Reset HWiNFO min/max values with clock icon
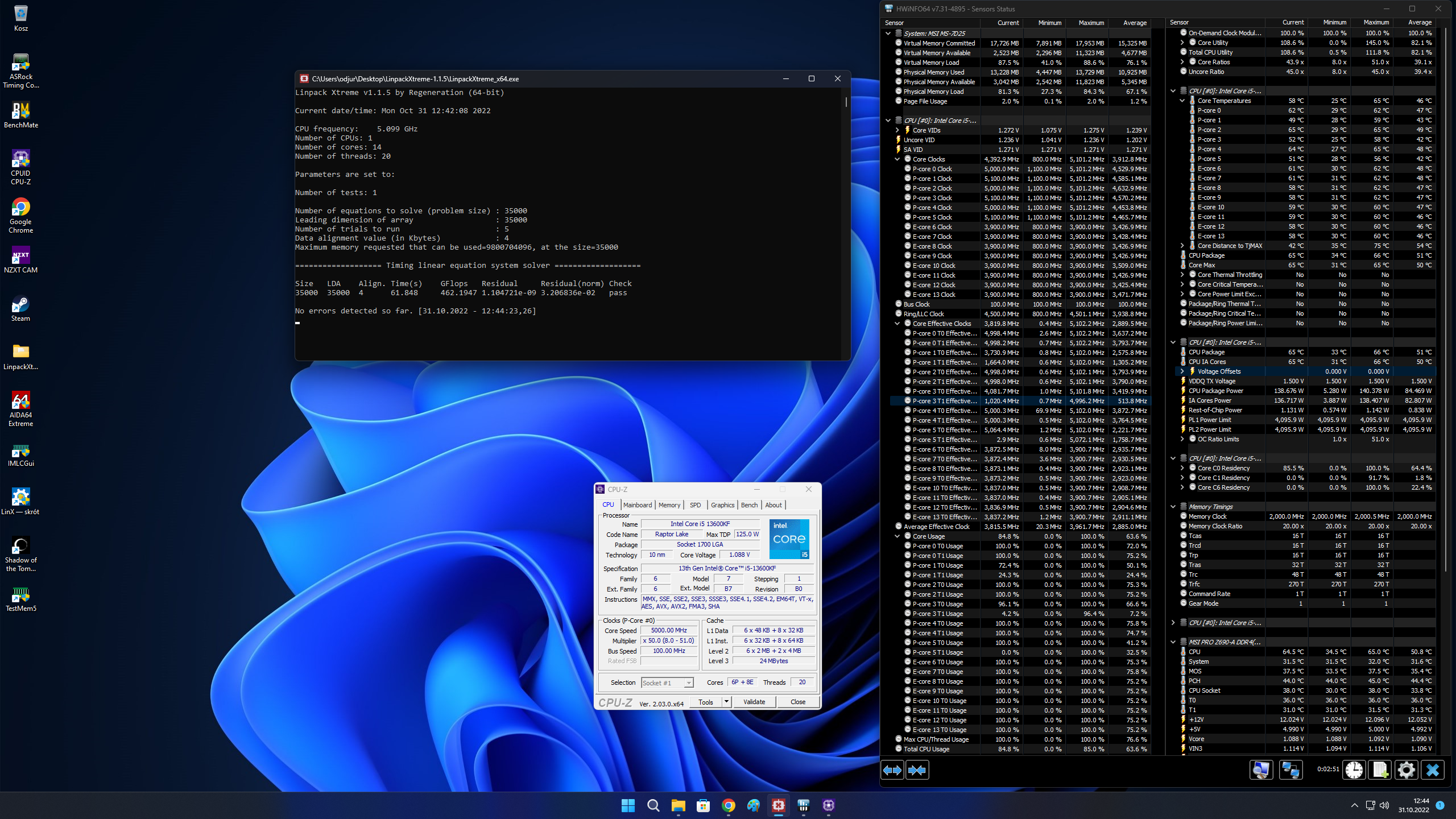Image resolution: width=1456 pixels, height=819 pixels. [1354, 770]
